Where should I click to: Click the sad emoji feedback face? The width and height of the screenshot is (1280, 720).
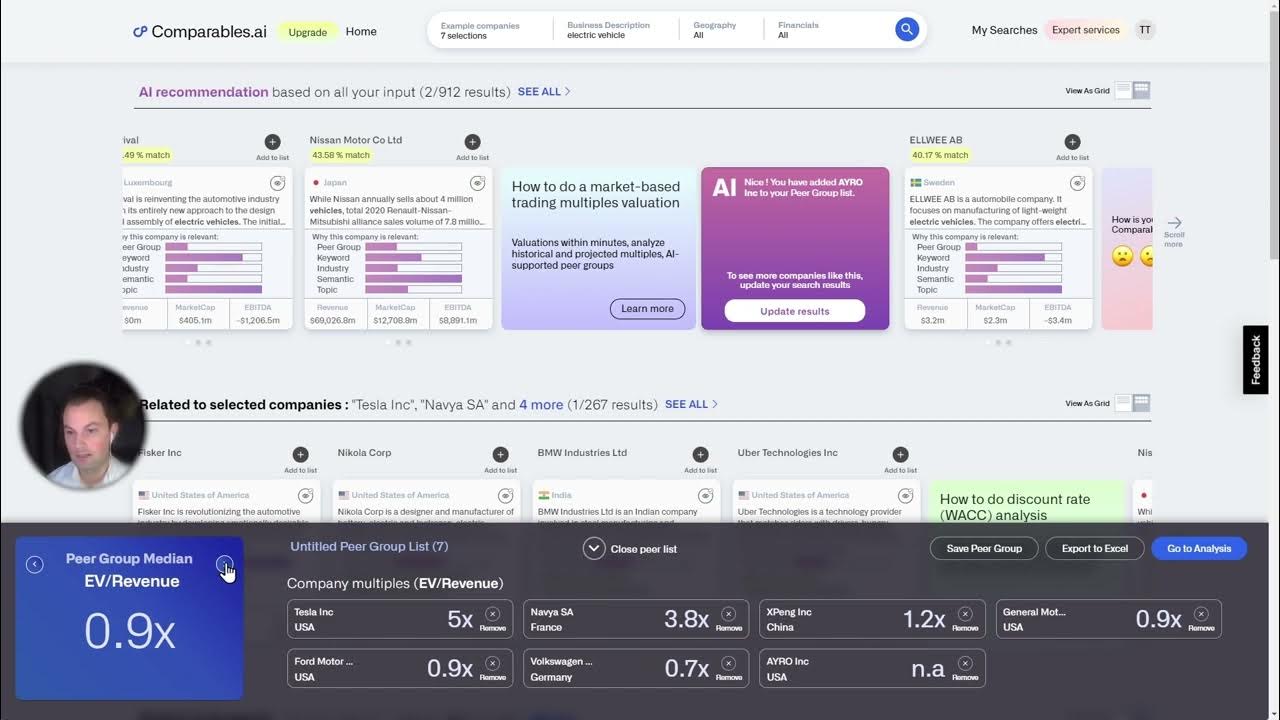[1122, 256]
